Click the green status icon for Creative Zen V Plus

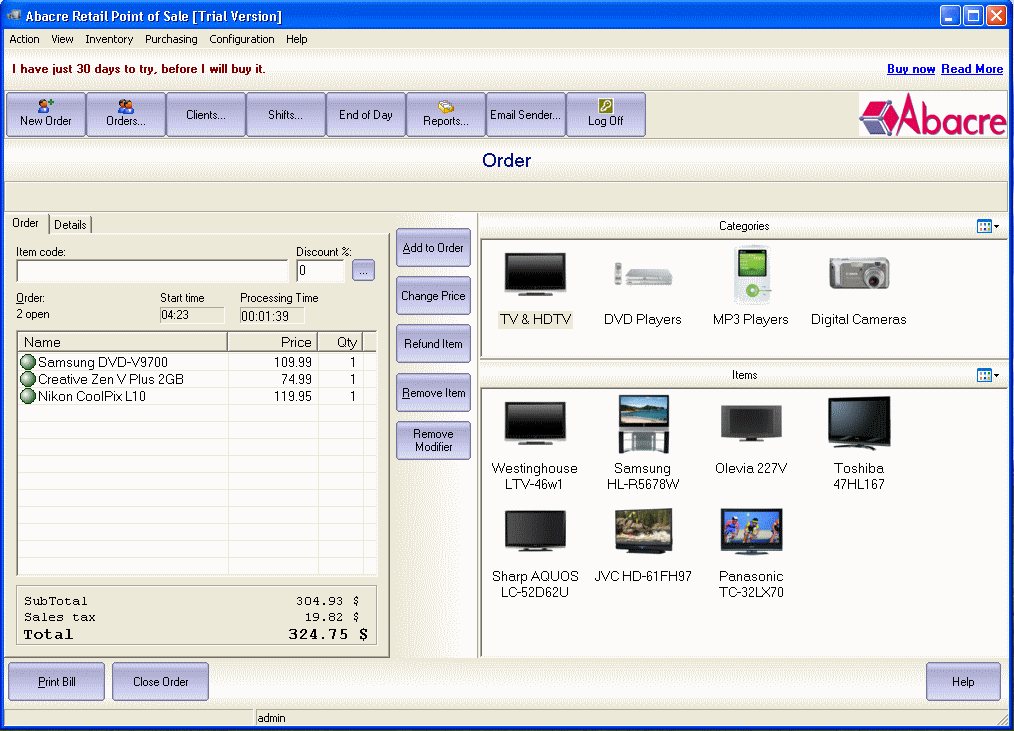click(28, 379)
